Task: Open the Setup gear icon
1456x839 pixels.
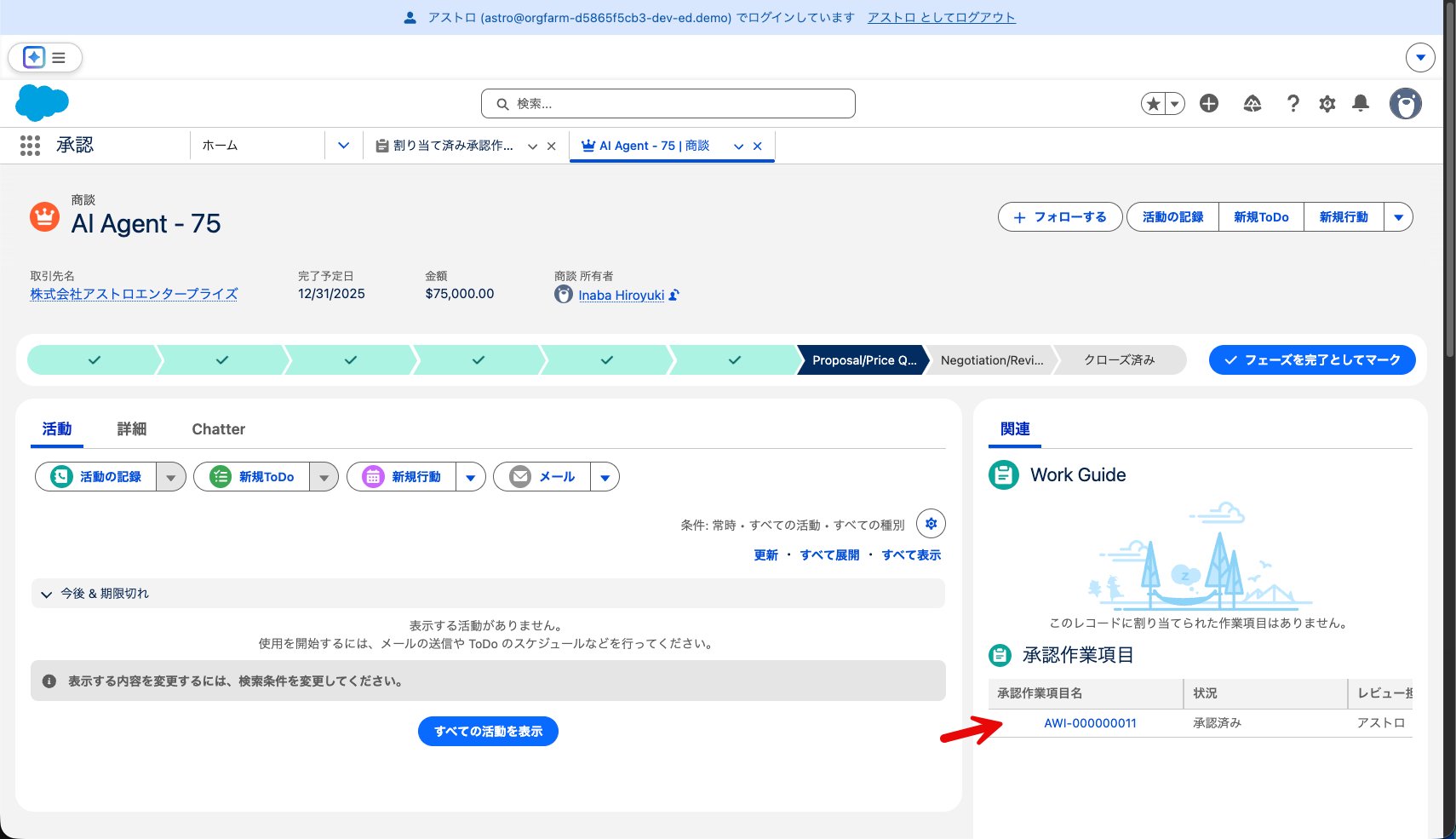Action: (1327, 104)
